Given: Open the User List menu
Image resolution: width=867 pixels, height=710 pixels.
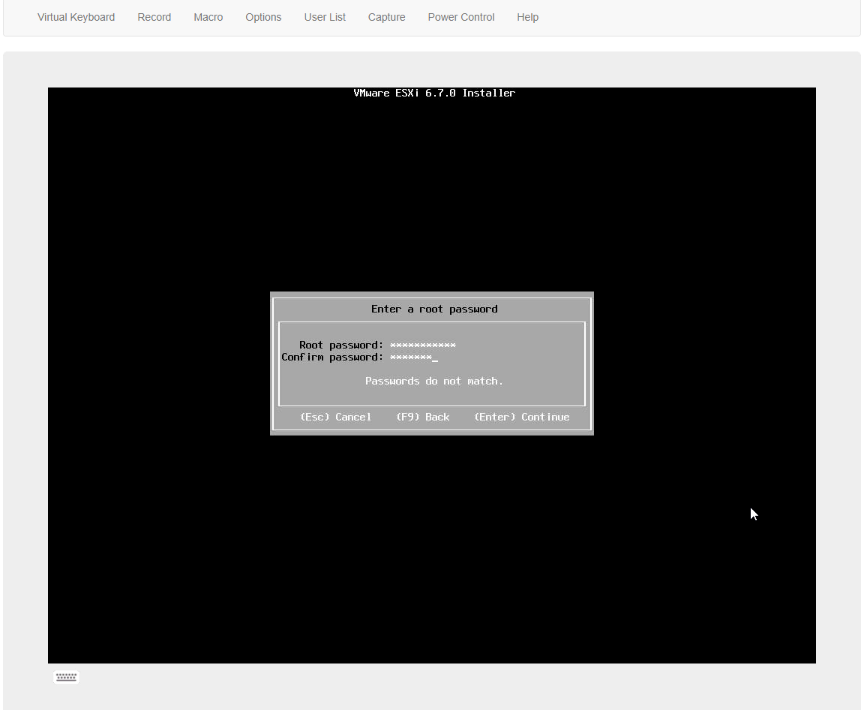Looking at the screenshot, I should (x=325, y=17).
